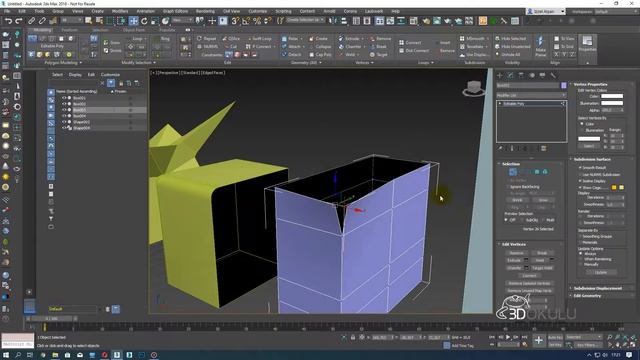
Task: Toggle the Angle Snap icon
Action: click(246, 21)
